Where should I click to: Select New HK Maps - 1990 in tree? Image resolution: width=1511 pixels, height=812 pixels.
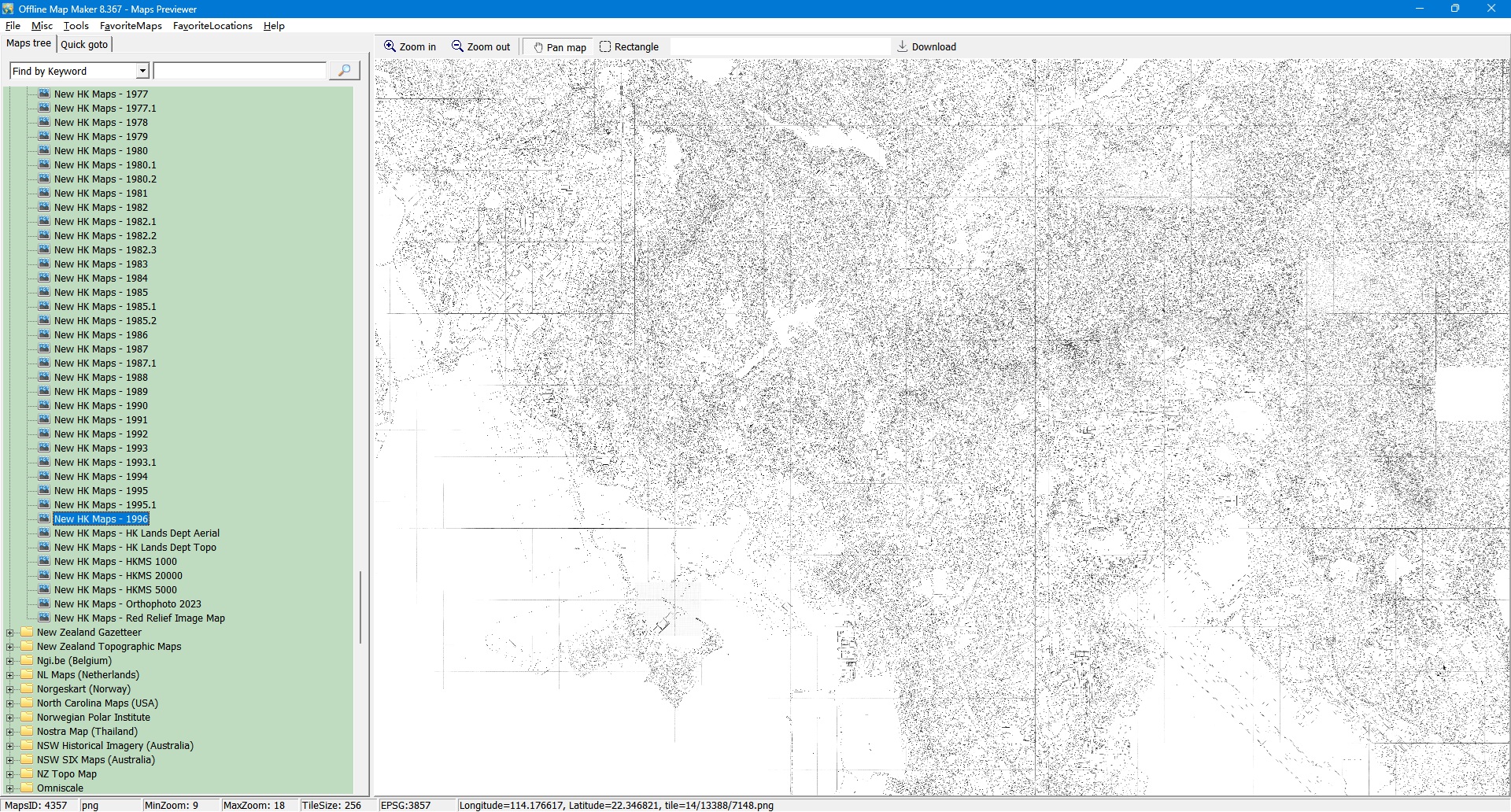(x=101, y=406)
